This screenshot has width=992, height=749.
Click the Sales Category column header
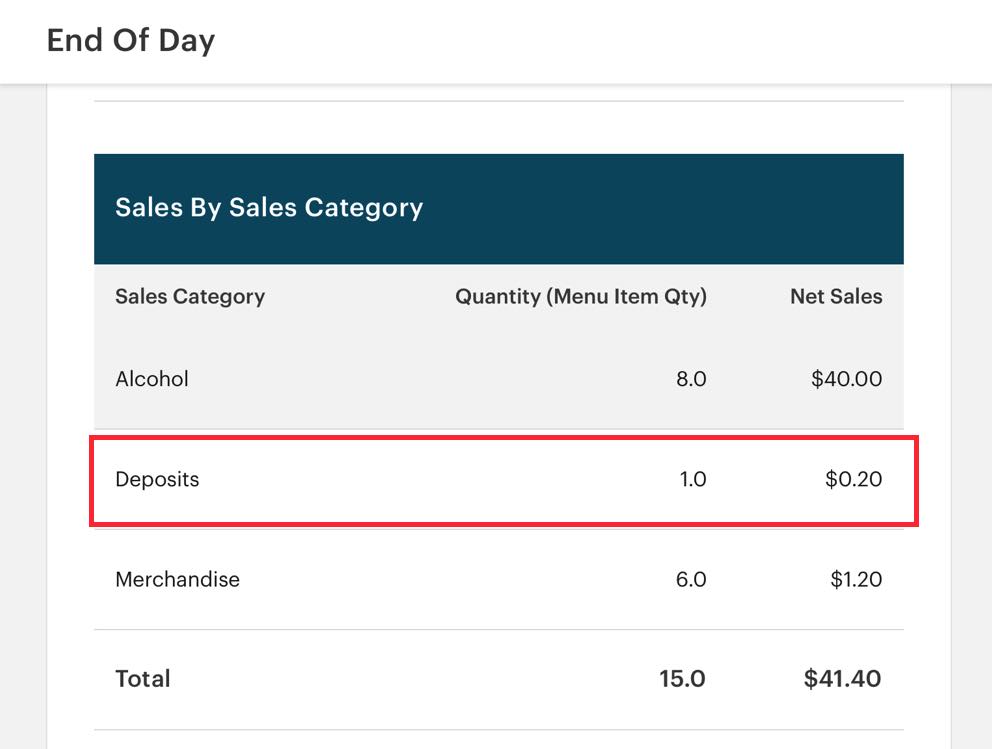[190, 297]
